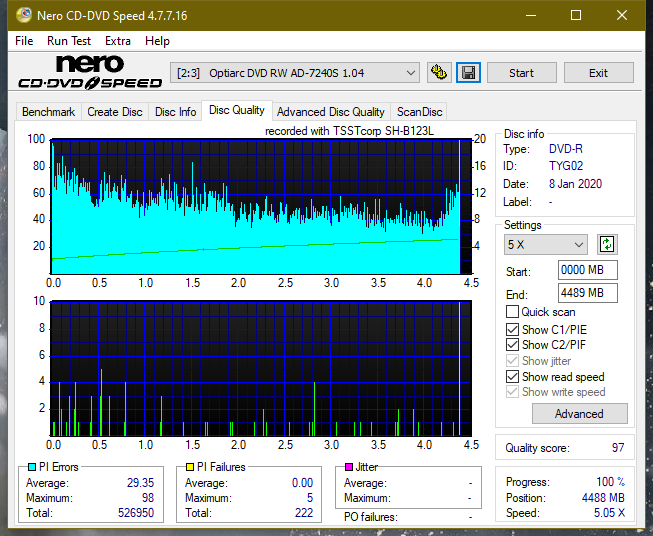This screenshot has height=536, width=653.
Task: Click the Position value 4488 MB
Action: [x=603, y=498]
